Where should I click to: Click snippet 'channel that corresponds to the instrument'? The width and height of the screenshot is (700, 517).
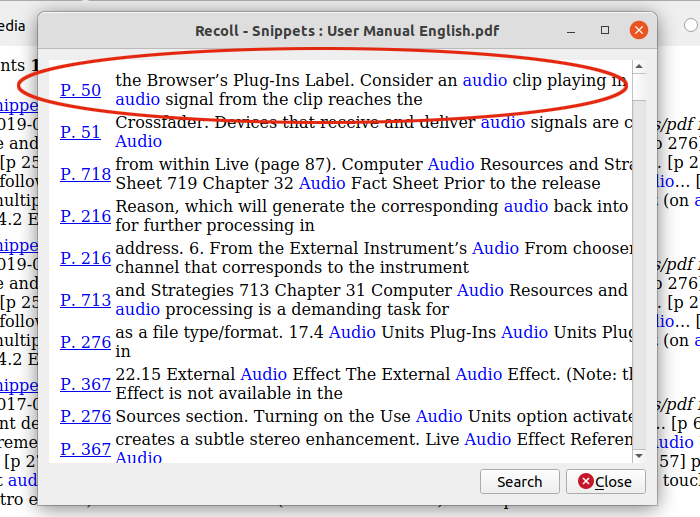click(x=292, y=267)
